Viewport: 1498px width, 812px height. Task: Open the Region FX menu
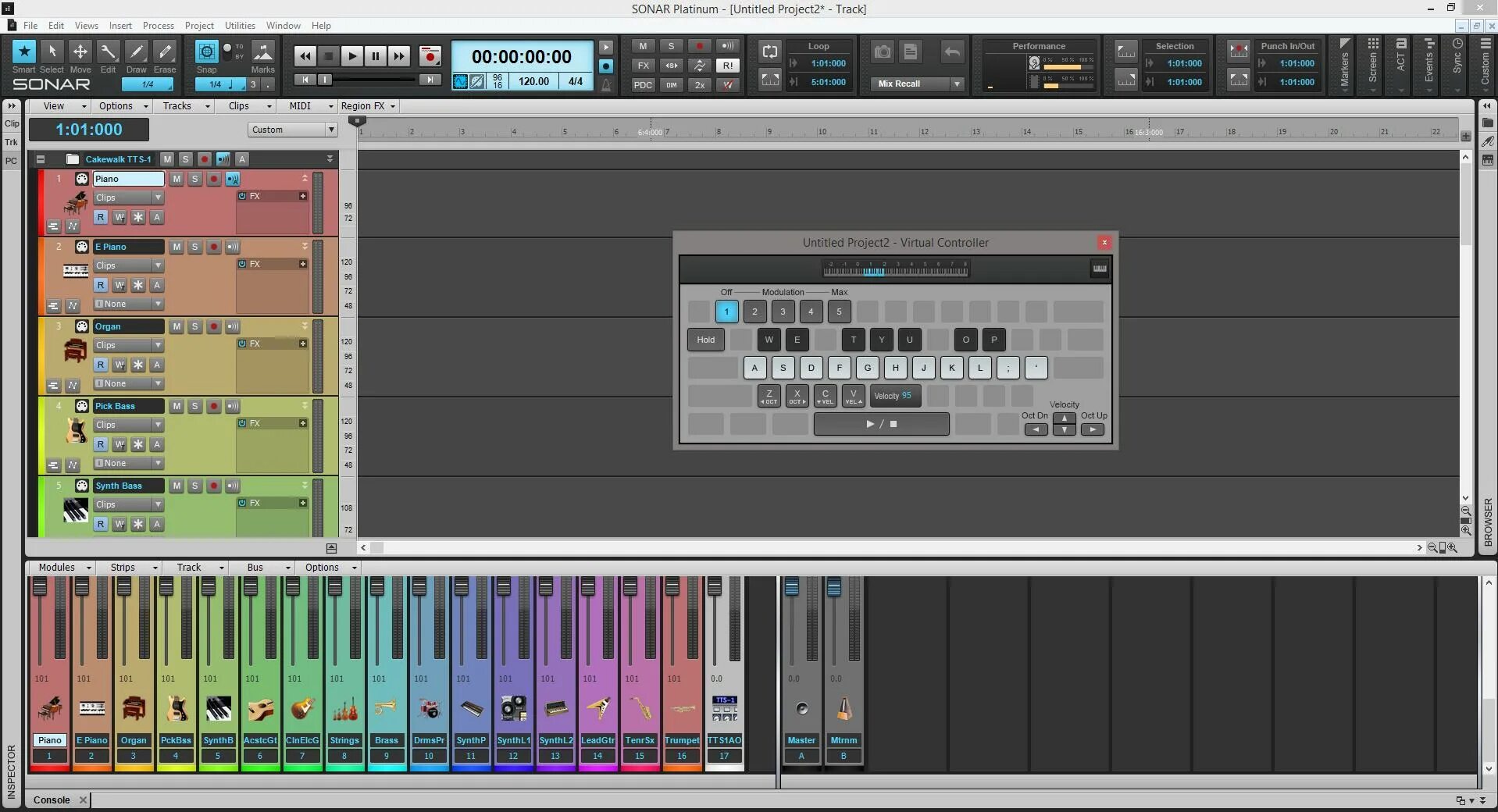[369, 106]
